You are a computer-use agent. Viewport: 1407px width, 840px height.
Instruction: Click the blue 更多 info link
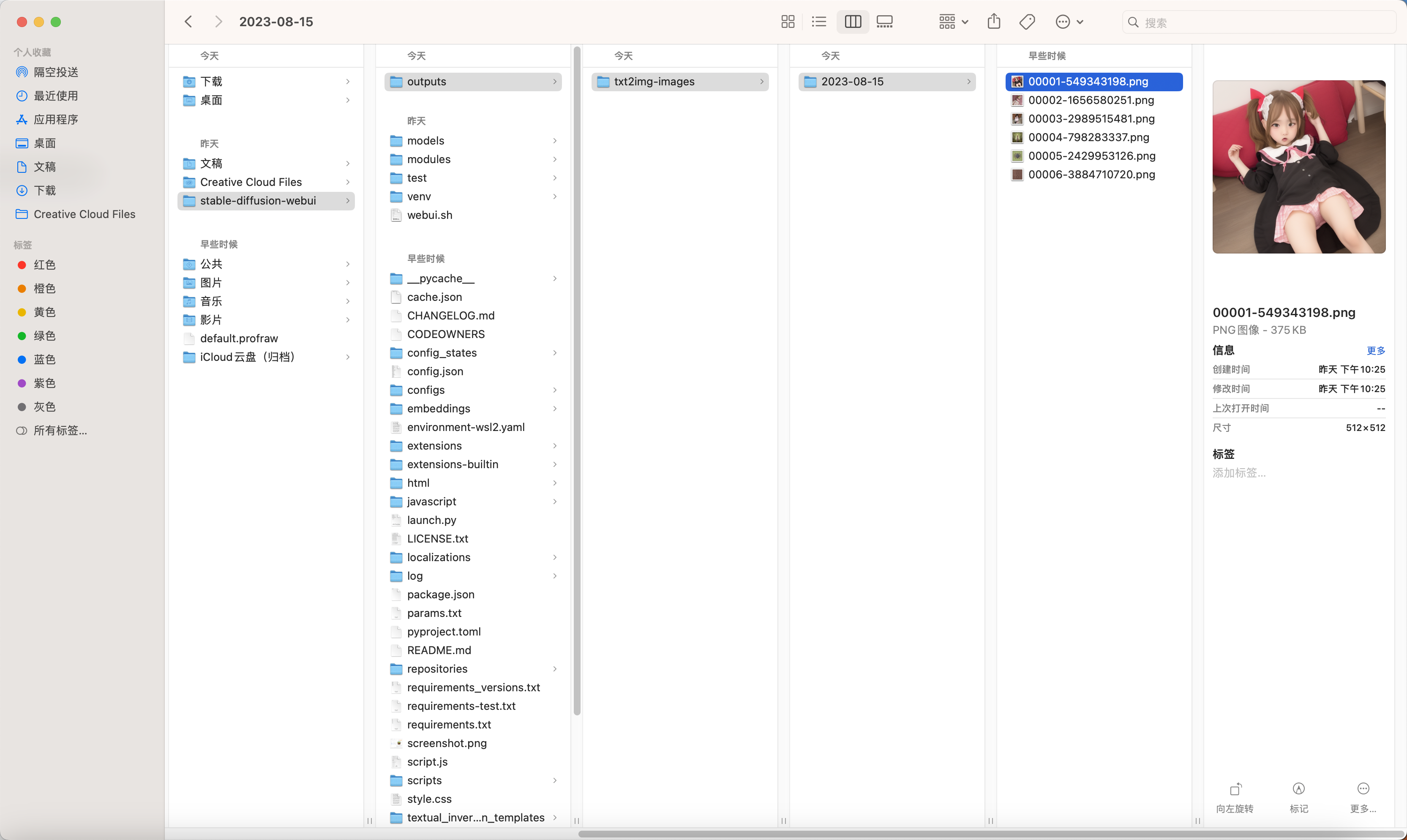pyautogui.click(x=1375, y=350)
